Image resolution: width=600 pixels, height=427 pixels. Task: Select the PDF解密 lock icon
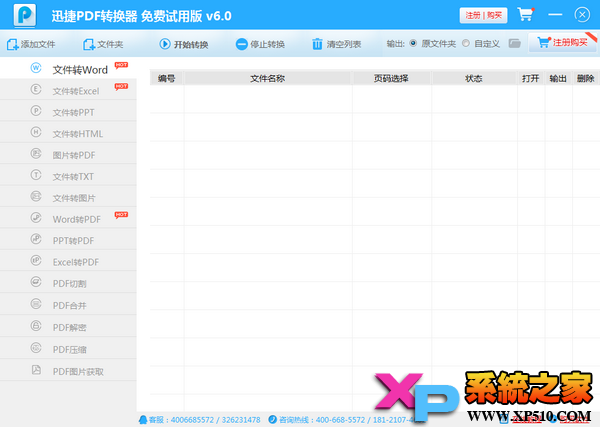pyautogui.click(x=36, y=326)
